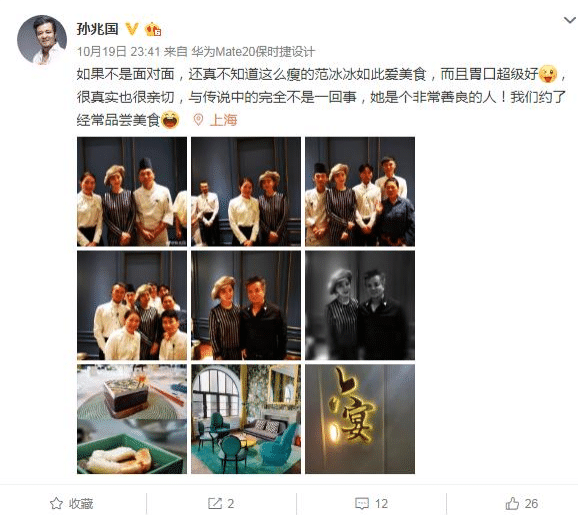Click the gold V verification badge

(x=132, y=29)
